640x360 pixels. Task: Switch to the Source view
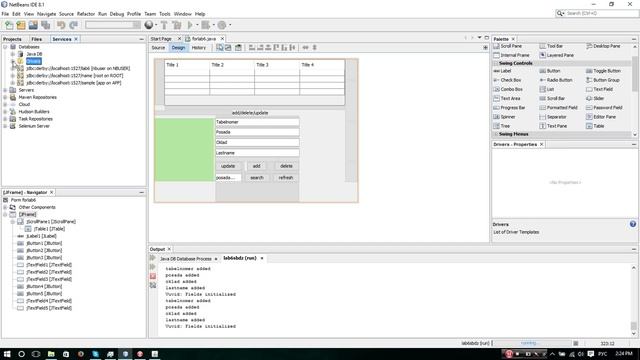158,48
